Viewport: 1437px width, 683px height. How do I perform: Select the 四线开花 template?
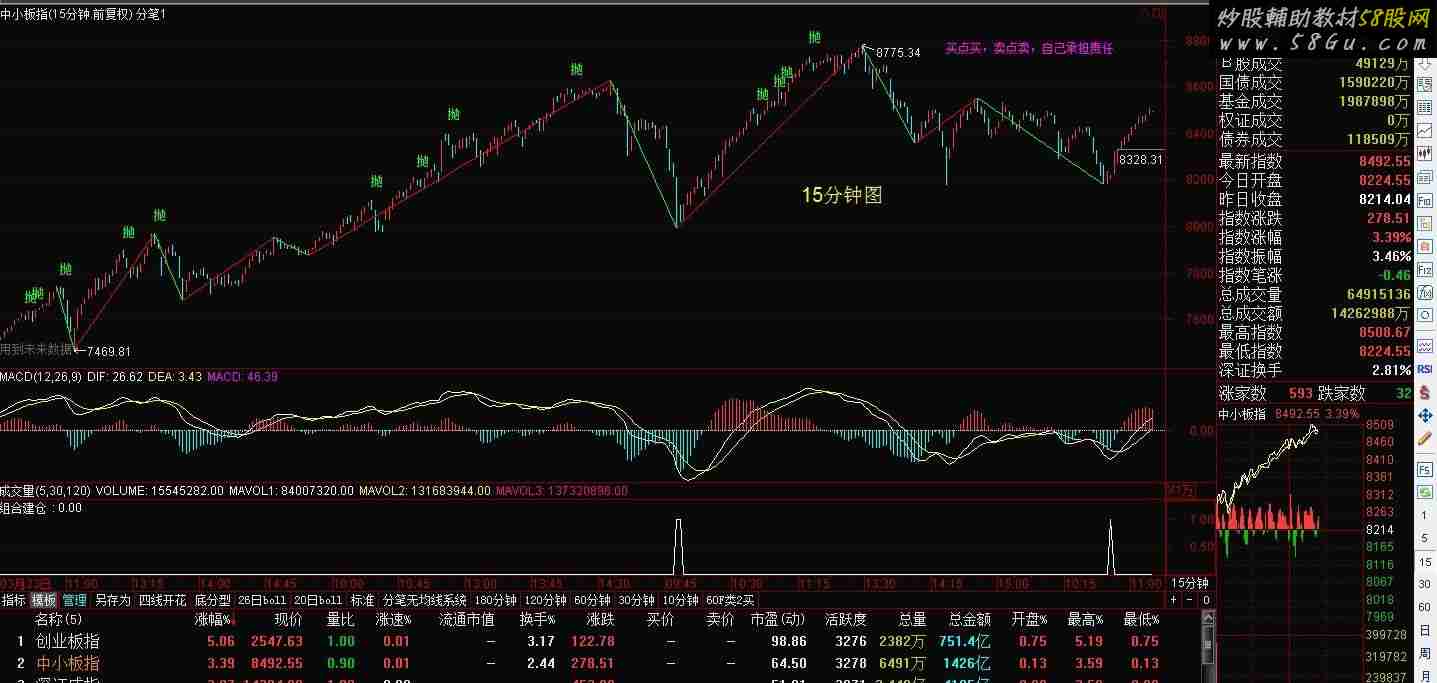coord(162,600)
